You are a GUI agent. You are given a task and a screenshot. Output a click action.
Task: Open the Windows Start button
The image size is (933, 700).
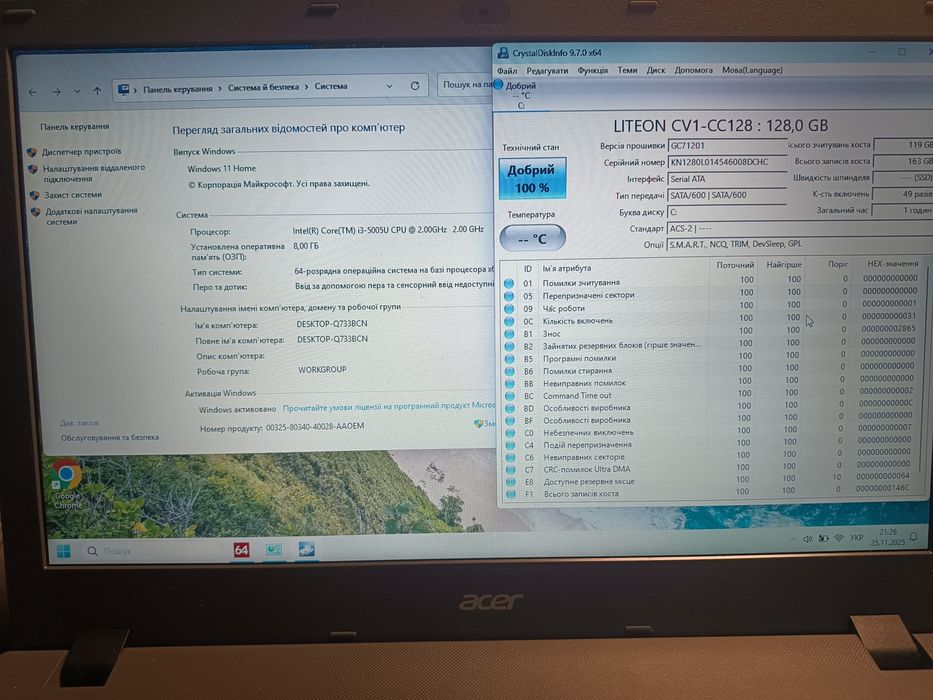(x=64, y=551)
